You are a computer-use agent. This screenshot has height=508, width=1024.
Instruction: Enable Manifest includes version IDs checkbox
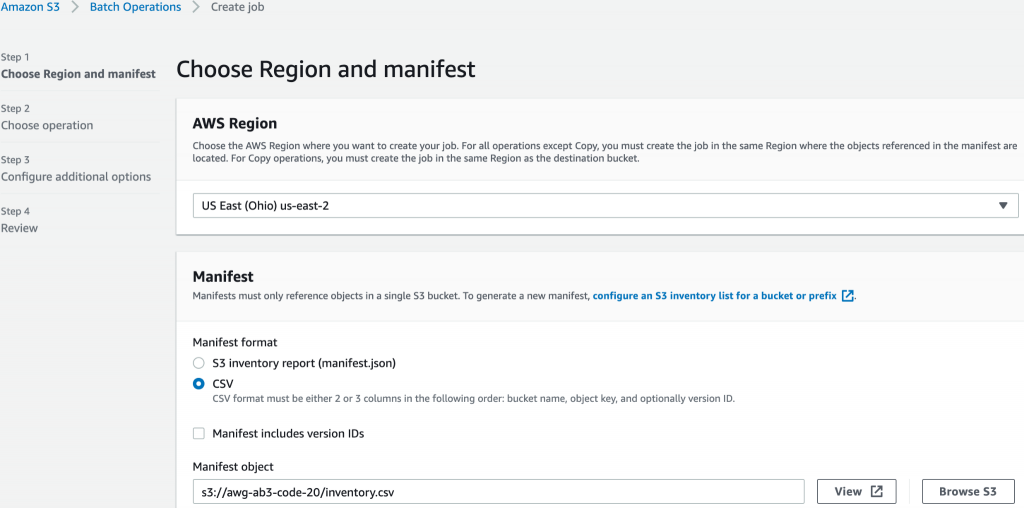[199, 434]
